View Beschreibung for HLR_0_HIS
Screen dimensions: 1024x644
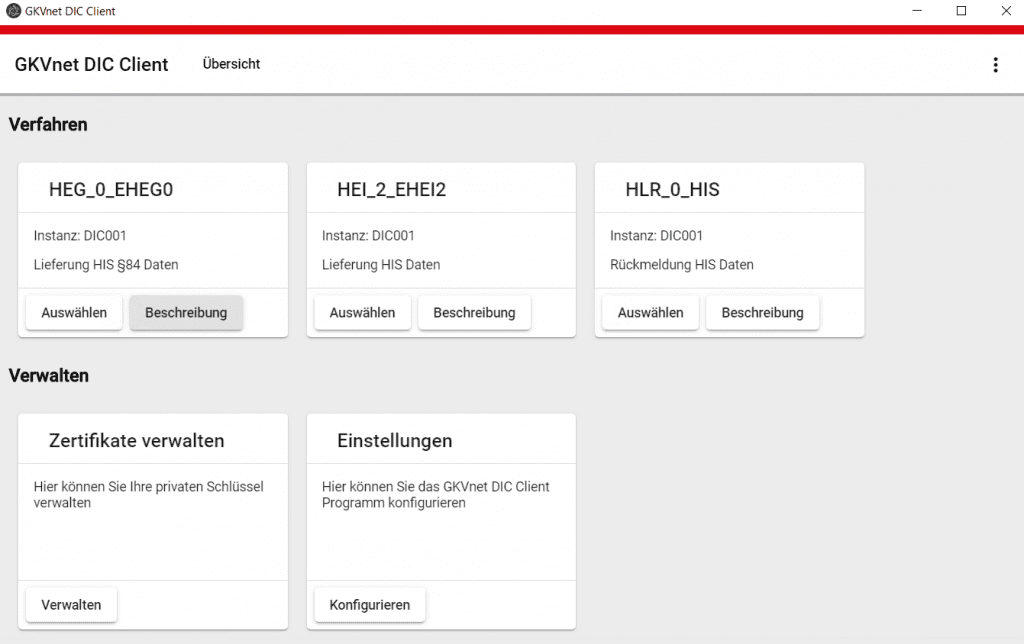pos(762,312)
